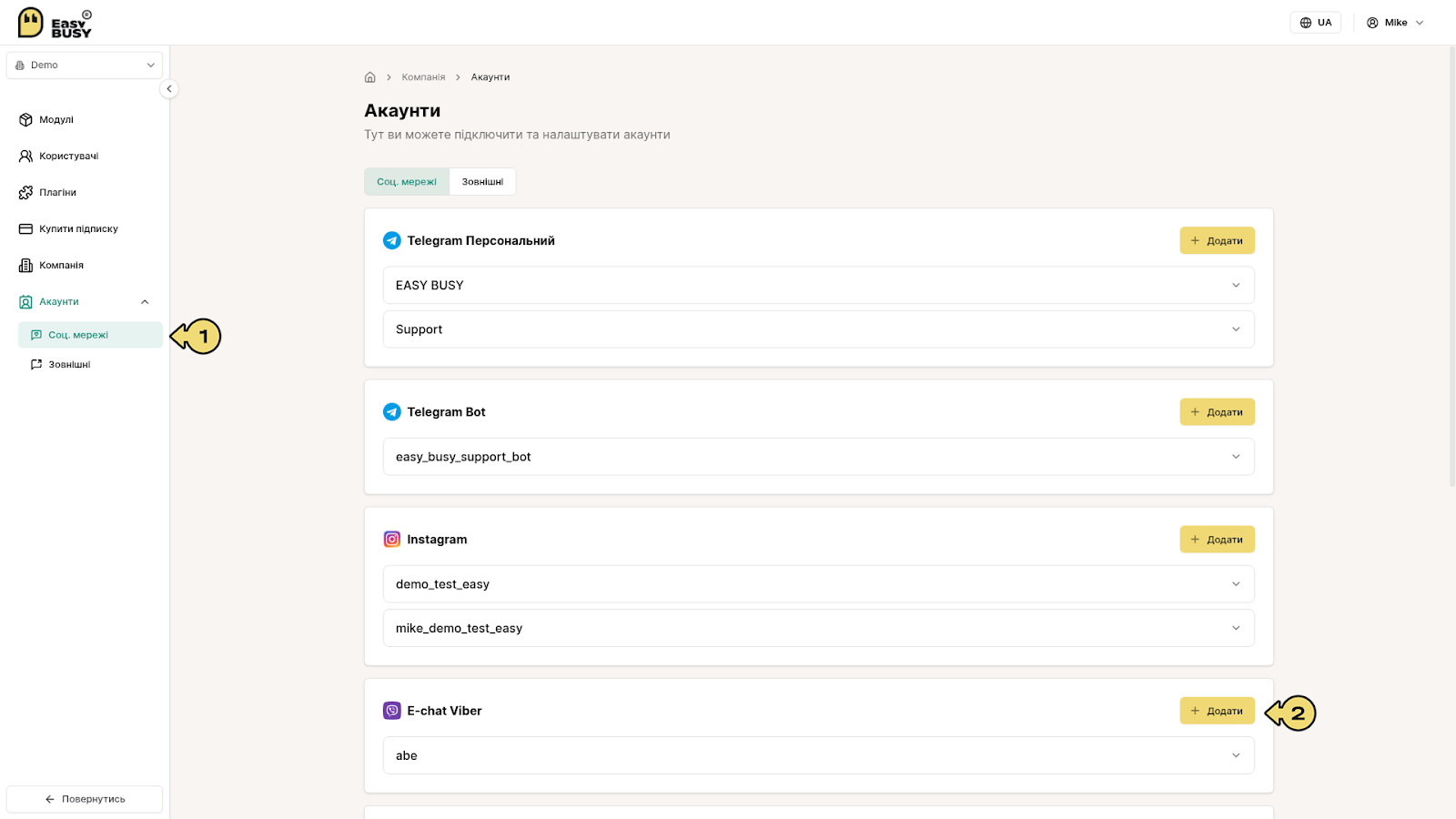This screenshot has height=819, width=1456.
Task: Open the UA language selector
Action: pyautogui.click(x=1315, y=23)
